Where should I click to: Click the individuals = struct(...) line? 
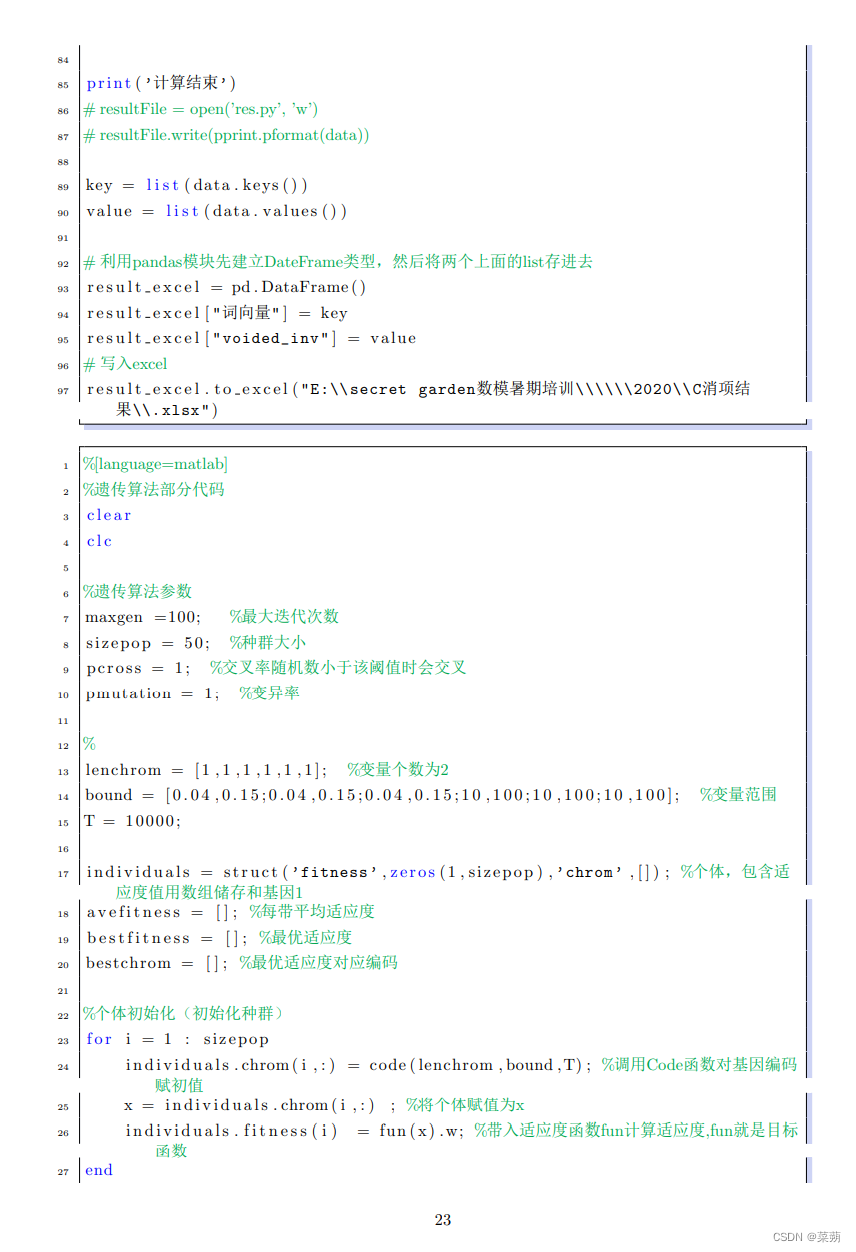click(x=438, y=881)
